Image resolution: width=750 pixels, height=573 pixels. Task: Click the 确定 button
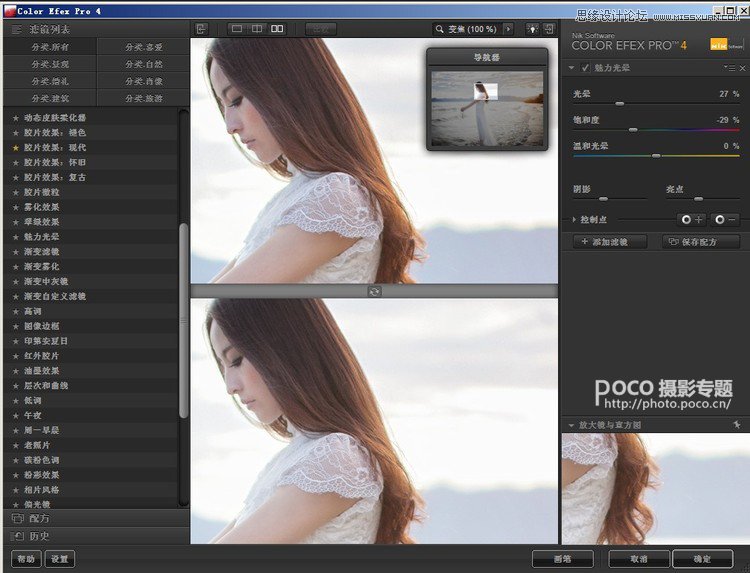pos(702,559)
